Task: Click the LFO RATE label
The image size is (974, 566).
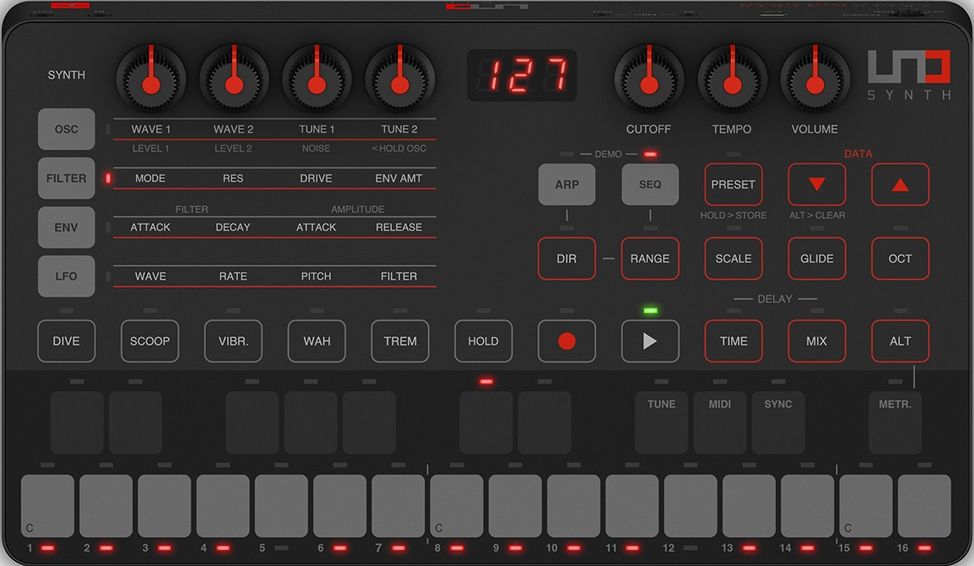Action: tap(233, 276)
